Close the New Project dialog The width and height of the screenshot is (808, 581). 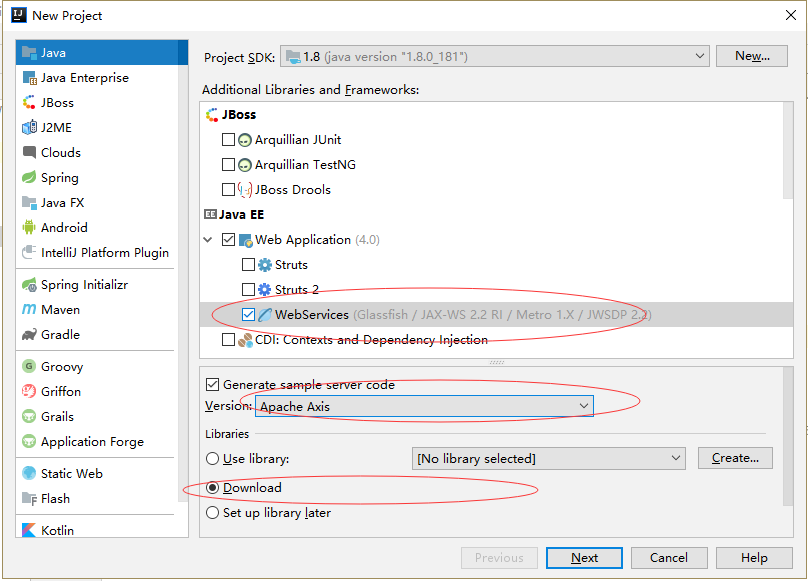pos(790,15)
